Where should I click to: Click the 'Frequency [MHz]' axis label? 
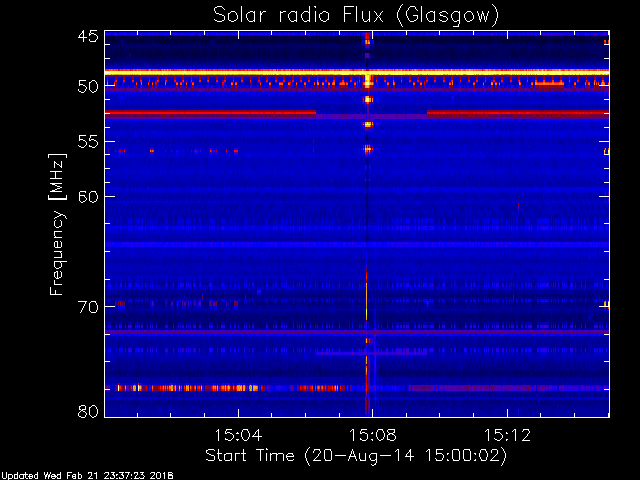(57, 224)
